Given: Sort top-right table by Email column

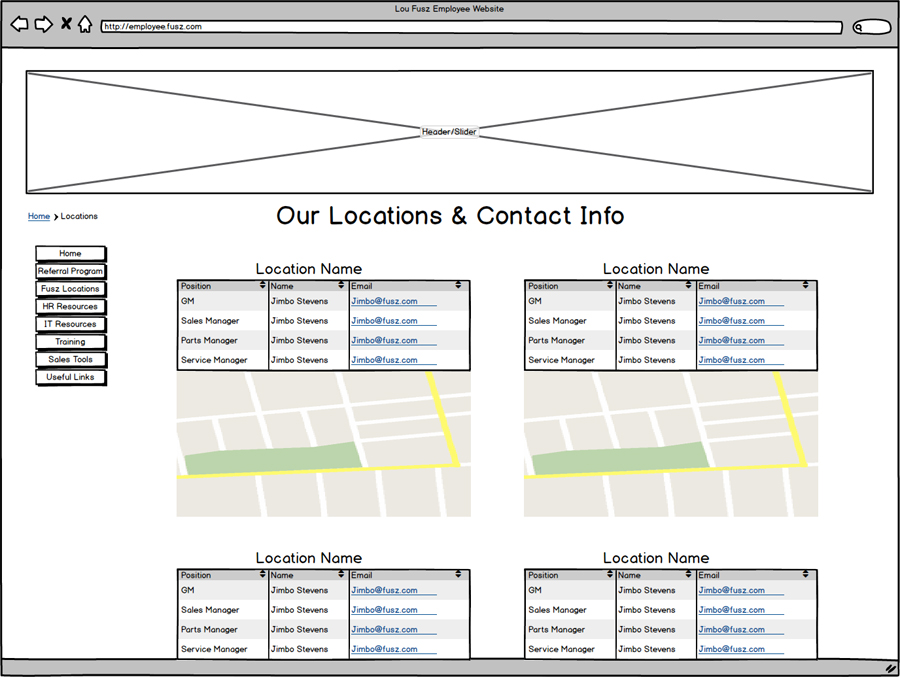Looking at the screenshot, I should click(805, 285).
